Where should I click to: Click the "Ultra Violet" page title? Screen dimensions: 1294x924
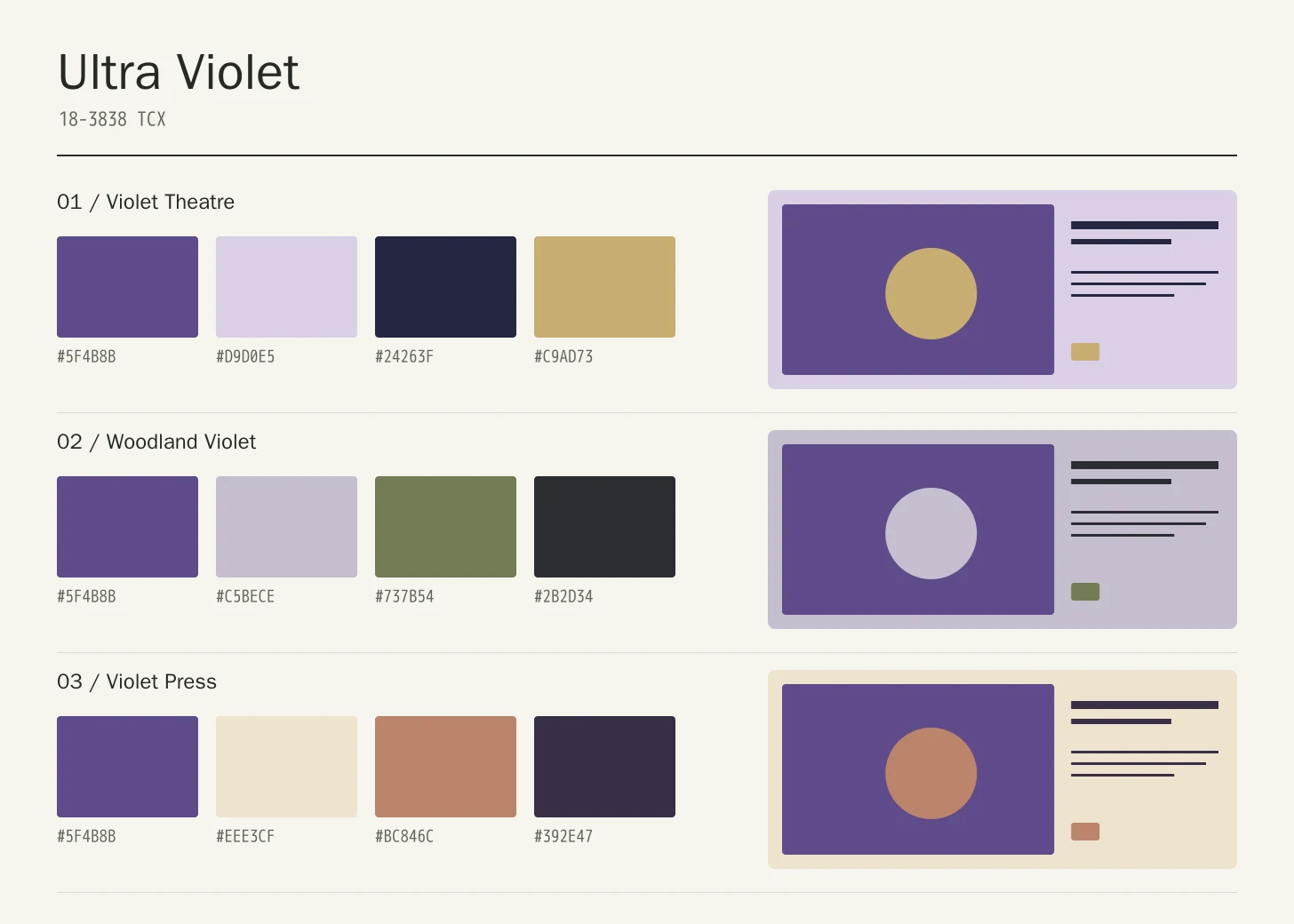179,72
